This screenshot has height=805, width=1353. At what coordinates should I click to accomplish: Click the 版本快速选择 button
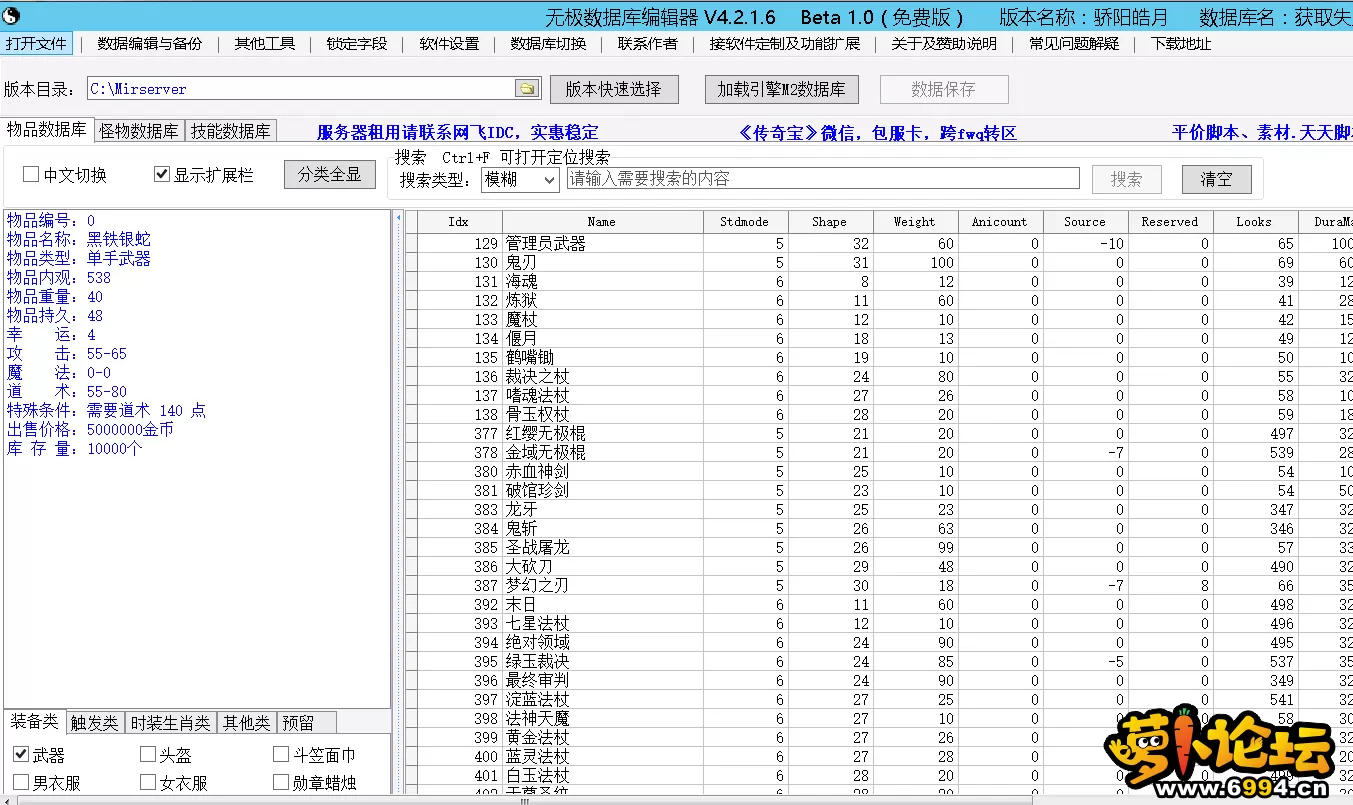[614, 89]
